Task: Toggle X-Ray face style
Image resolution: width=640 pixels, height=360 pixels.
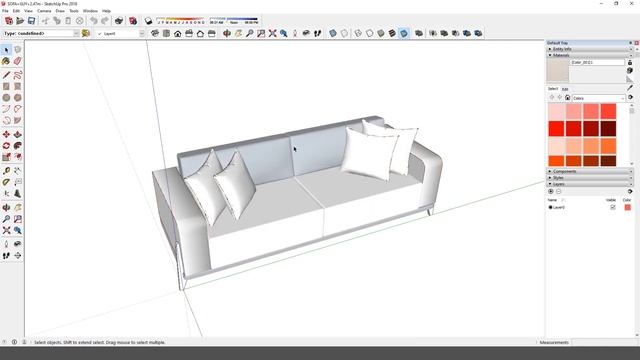Action: (x=333, y=33)
